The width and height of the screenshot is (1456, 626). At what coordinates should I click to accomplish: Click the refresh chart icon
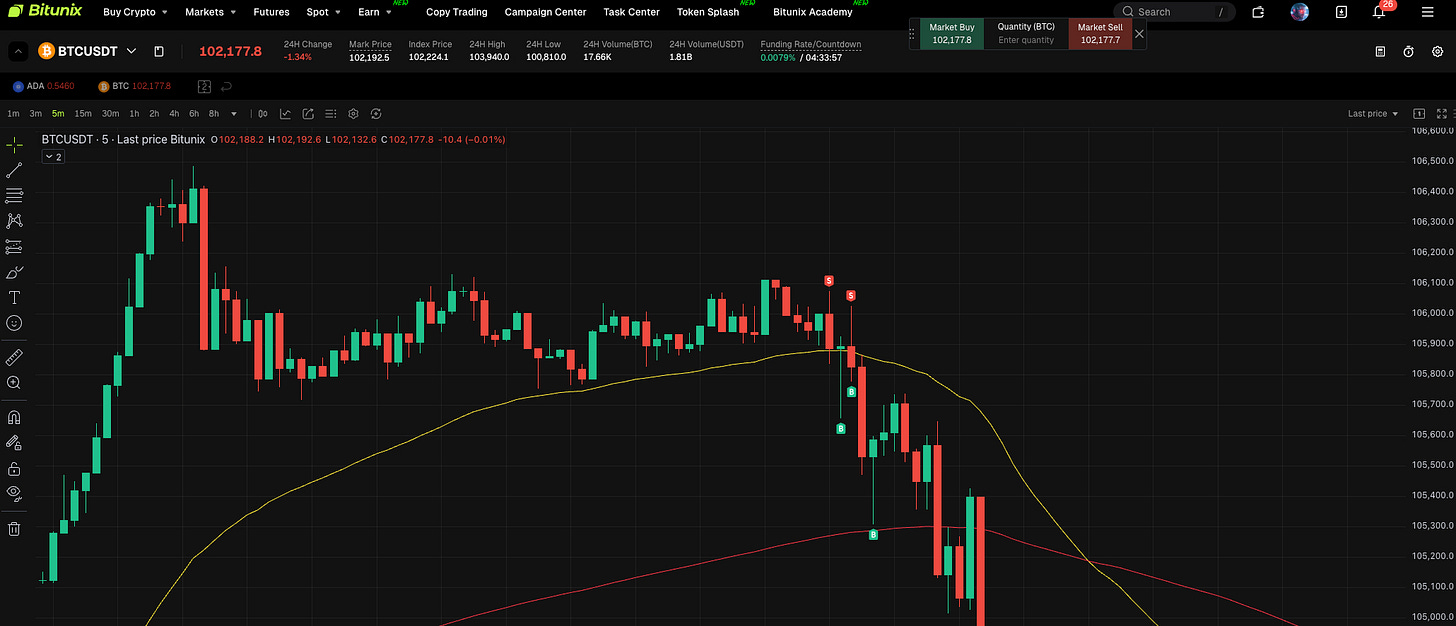[376, 114]
